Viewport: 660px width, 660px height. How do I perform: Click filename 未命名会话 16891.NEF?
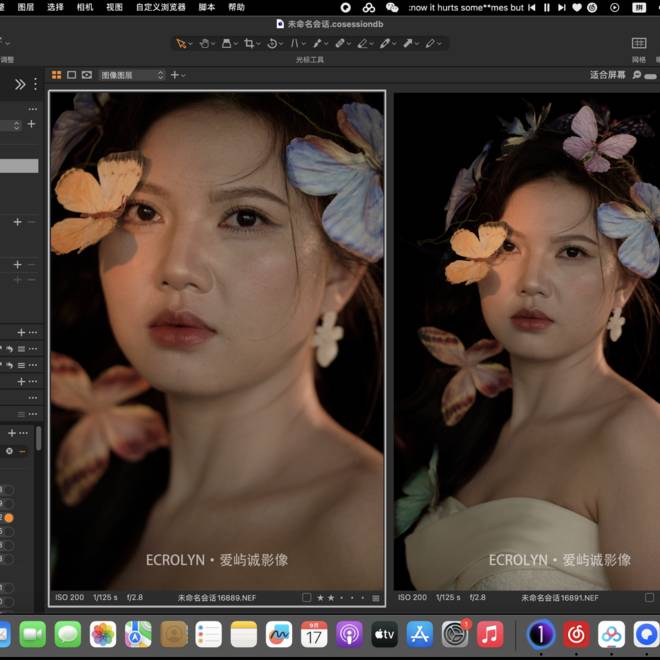(x=559, y=598)
